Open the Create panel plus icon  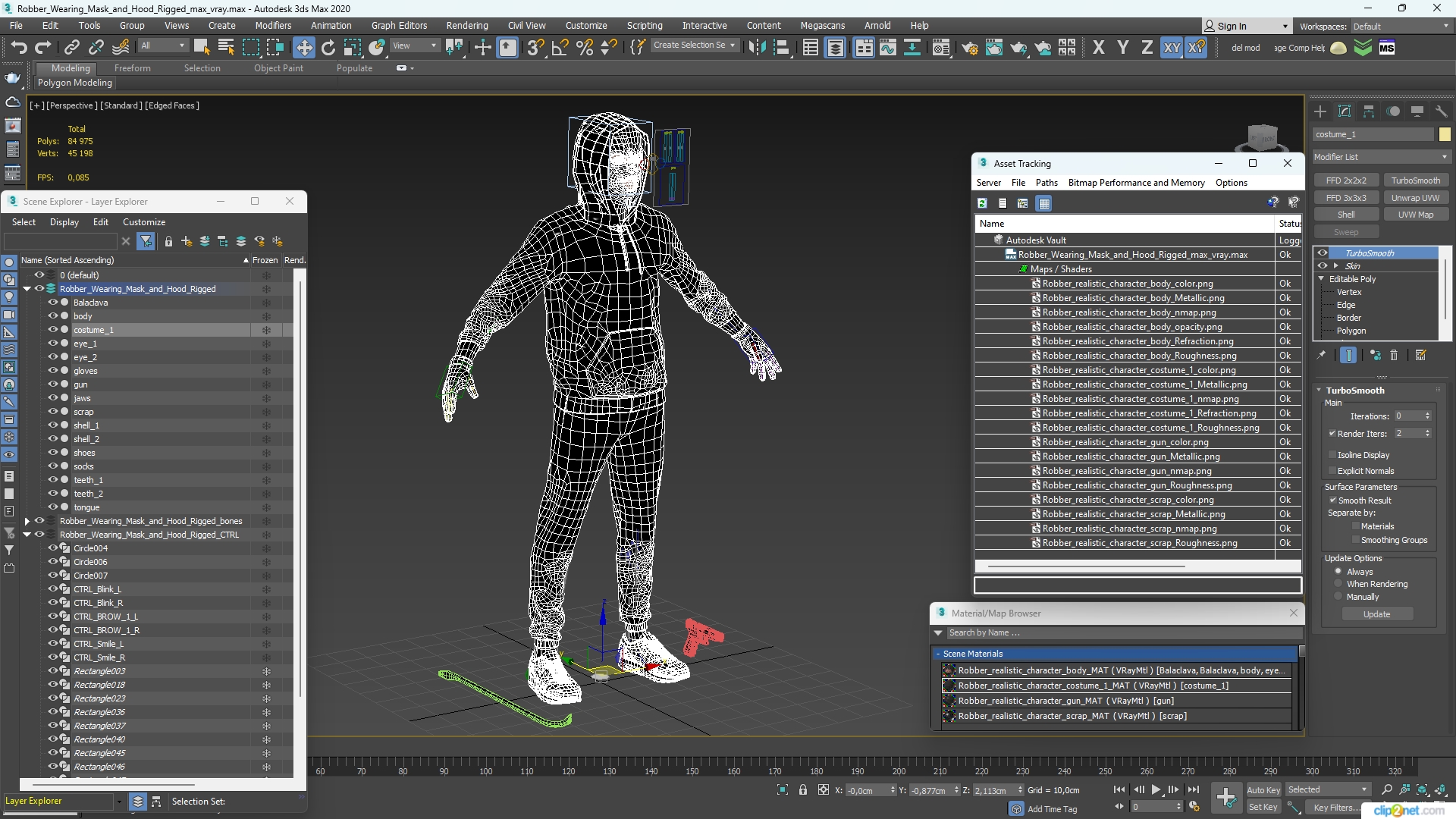coord(1320,111)
